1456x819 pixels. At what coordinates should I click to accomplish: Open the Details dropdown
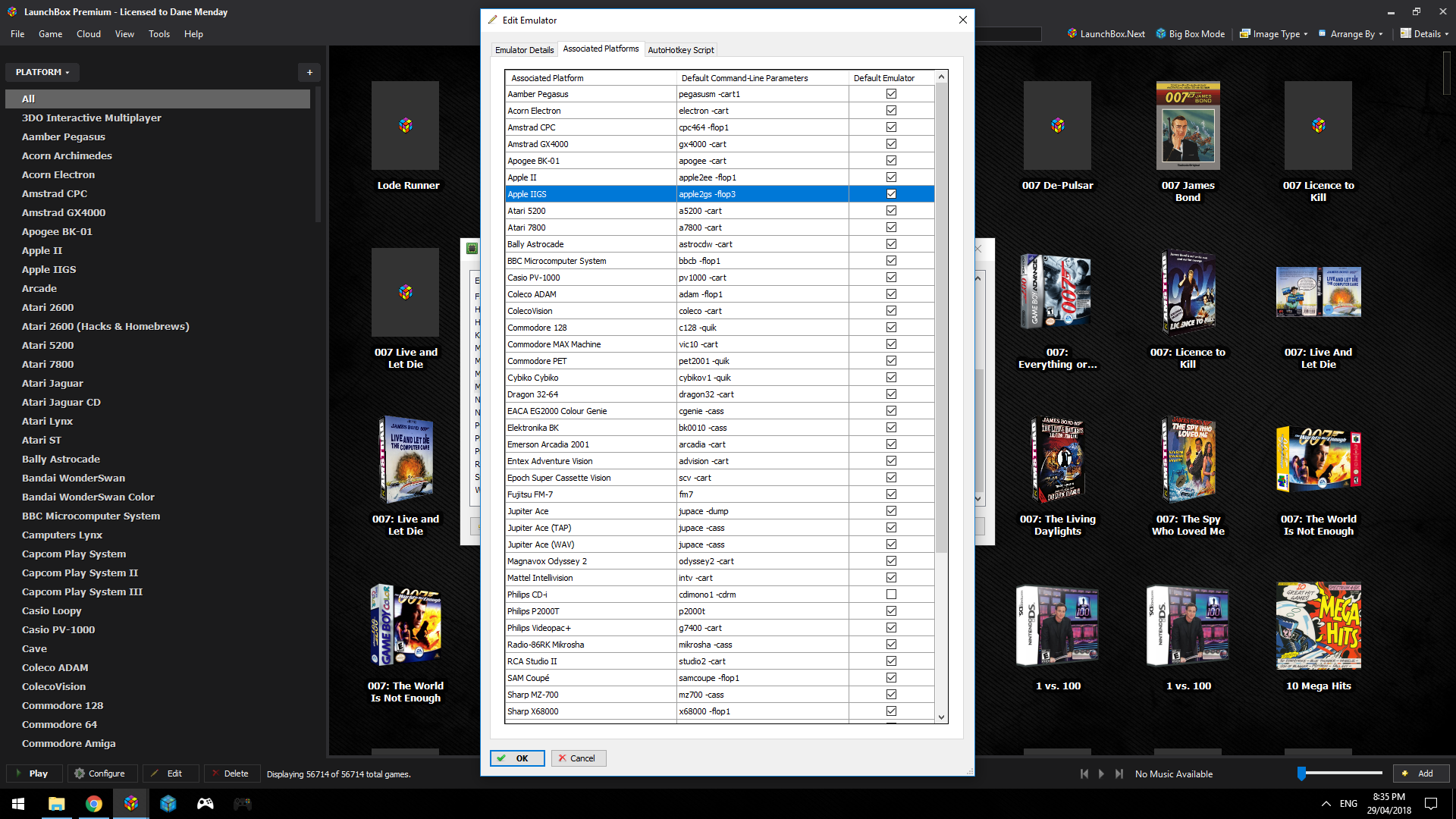pos(1424,33)
